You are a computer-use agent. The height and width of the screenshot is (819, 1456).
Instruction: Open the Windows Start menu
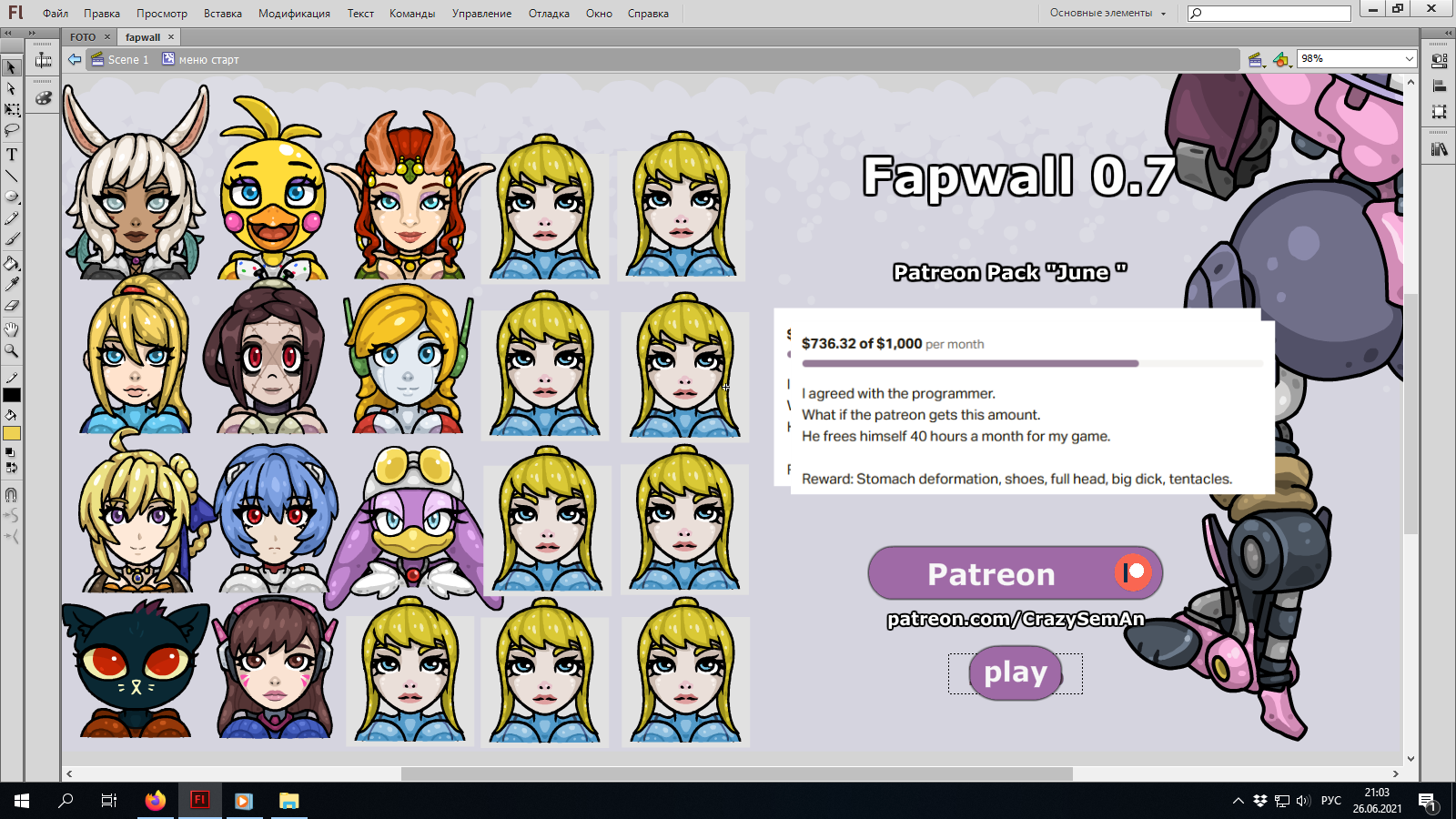[x=22, y=801]
